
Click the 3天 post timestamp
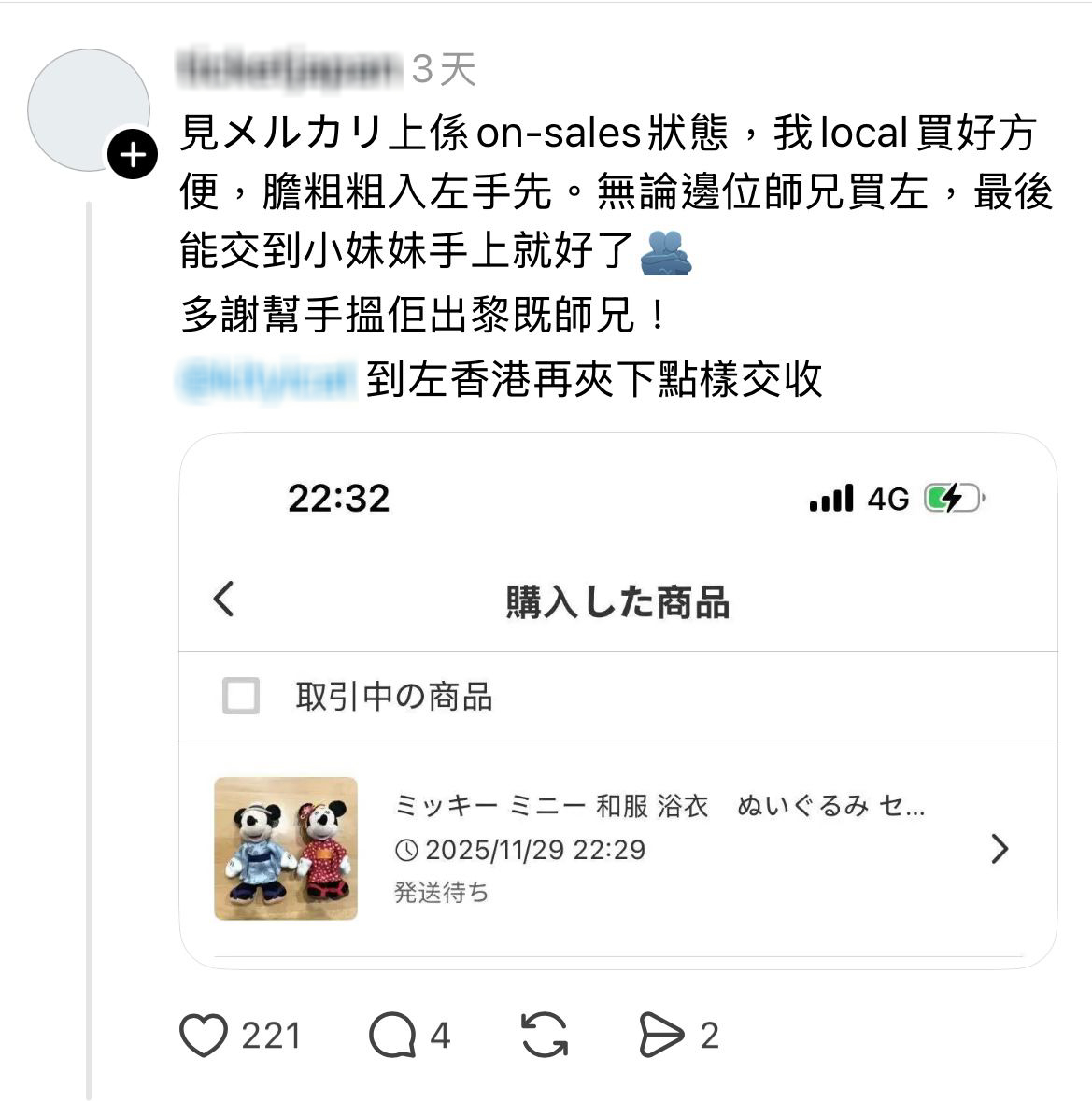click(x=444, y=69)
